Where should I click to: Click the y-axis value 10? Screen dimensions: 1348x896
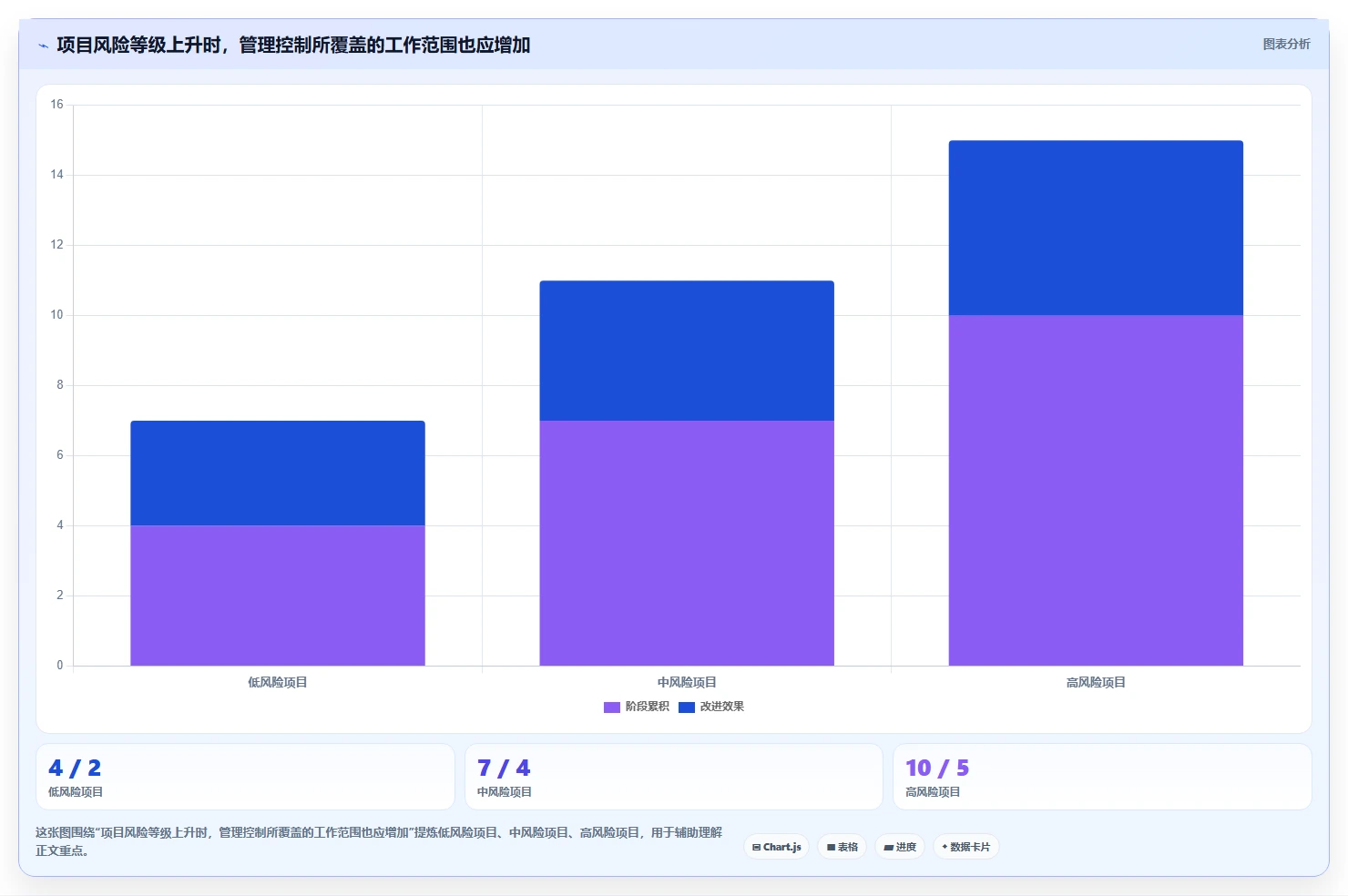coord(56,315)
